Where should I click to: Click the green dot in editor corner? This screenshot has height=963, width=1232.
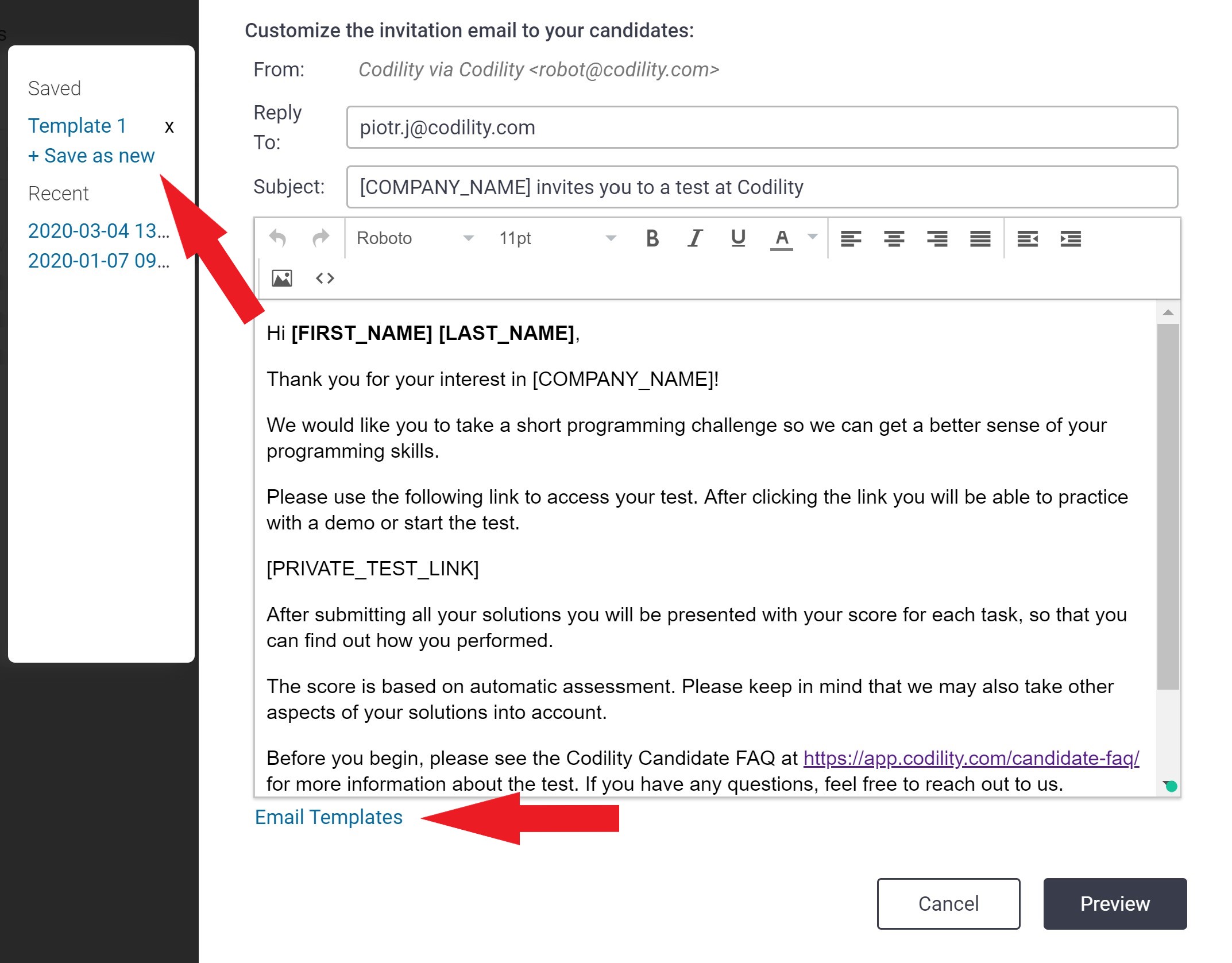(x=1172, y=787)
